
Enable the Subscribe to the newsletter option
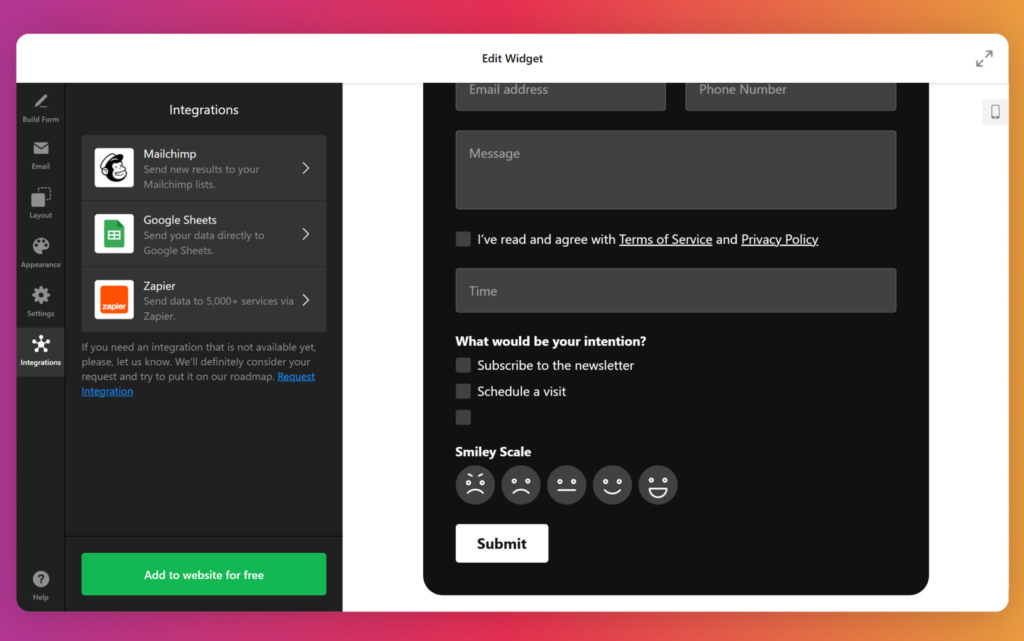coord(463,365)
